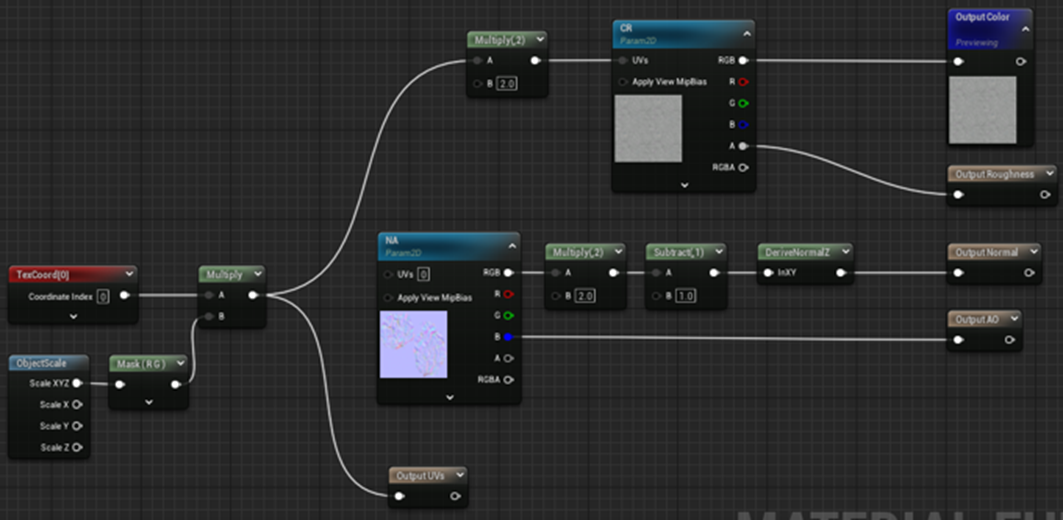Image resolution: width=1063 pixels, height=520 pixels.
Task: Click the TexCoord Coordinate Index output pin
Action: click(x=124, y=296)
